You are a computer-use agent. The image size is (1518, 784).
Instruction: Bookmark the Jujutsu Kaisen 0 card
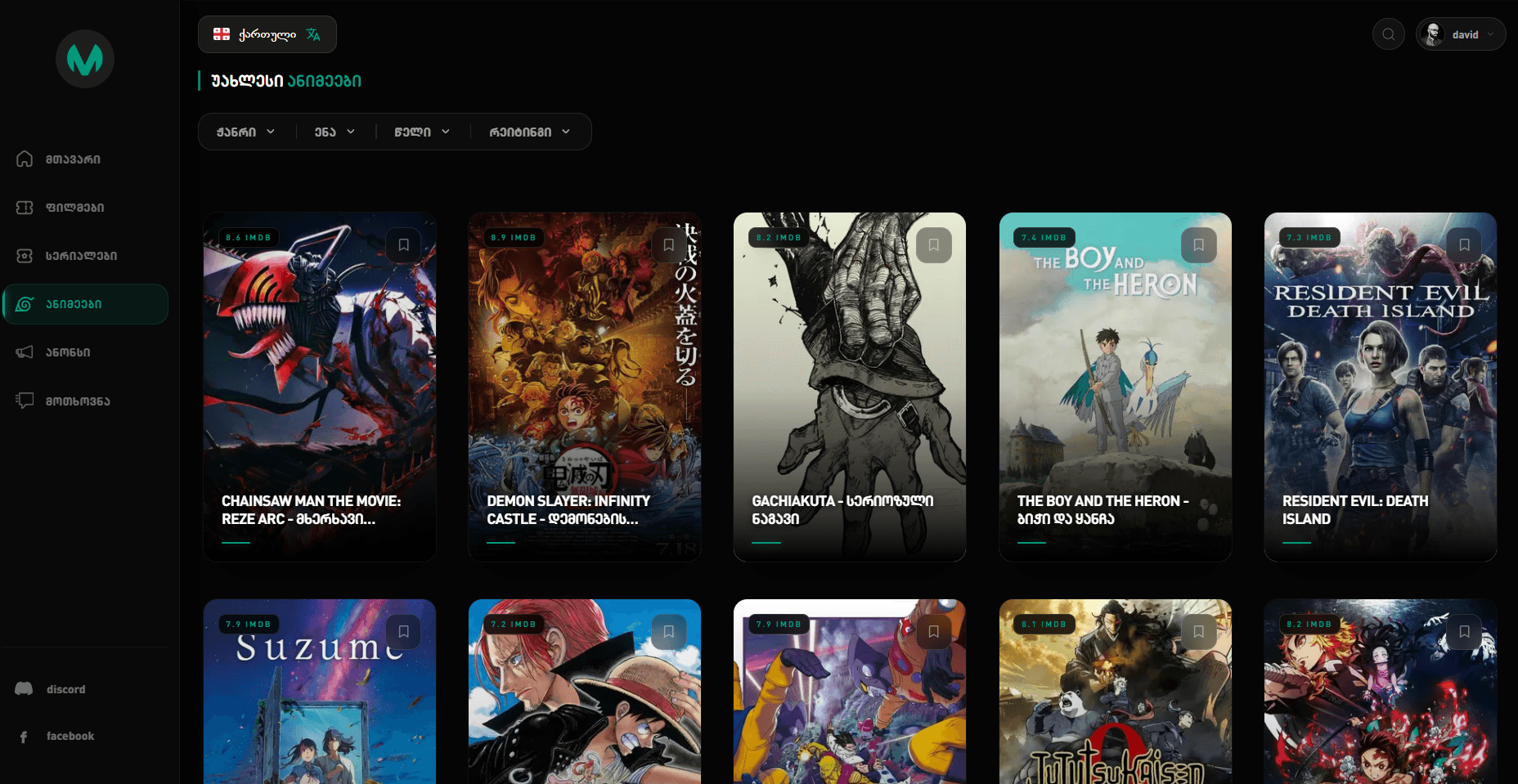pyautogui.click(x=1198, y=631)
